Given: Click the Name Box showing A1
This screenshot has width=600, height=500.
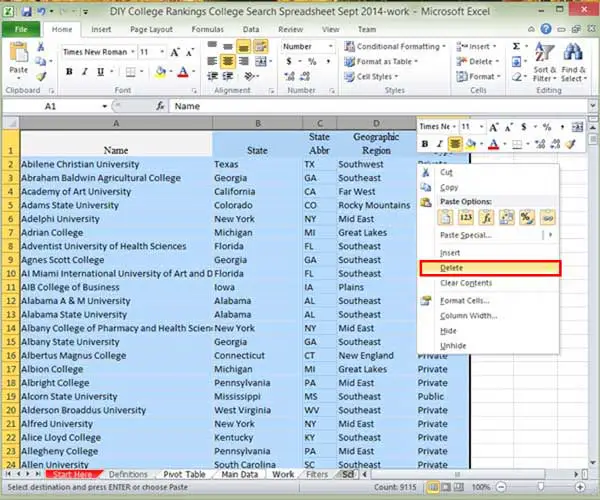Looking at the screenshot, I should click(x=51, y=106).
